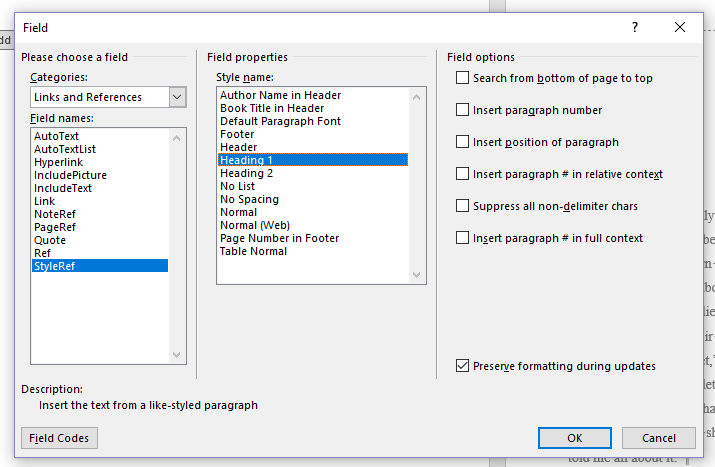This screenshot has width=715, height=467.
Task: Select IncludePicture field name
Action: tap(100, 175)
